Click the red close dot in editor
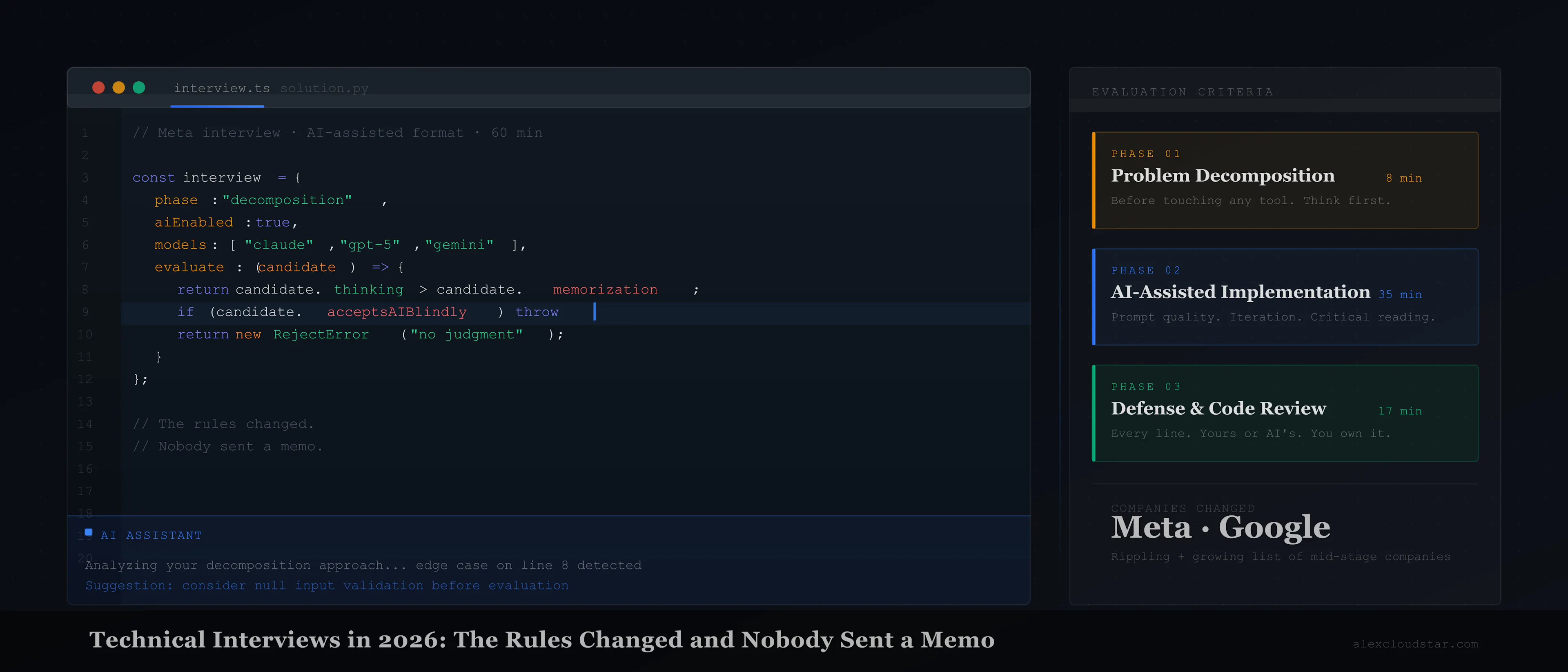The height and width of the screenshot is (672, 1568). tap(98, 88)
